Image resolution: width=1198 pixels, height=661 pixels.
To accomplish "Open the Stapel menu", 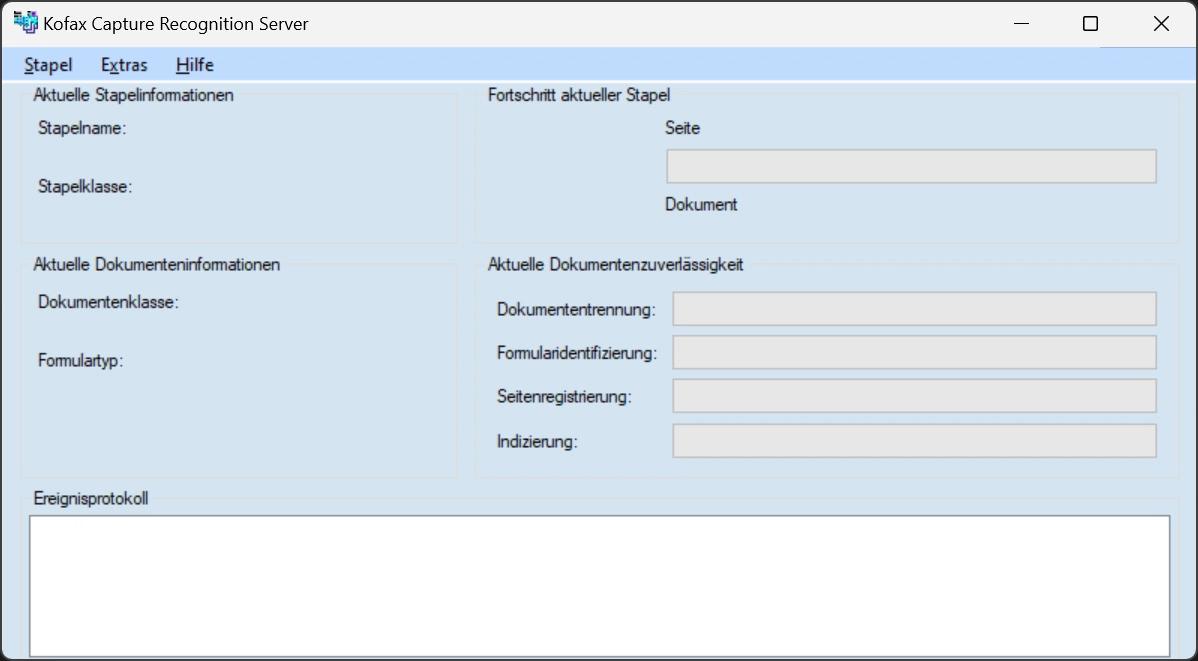I will (x=48, y=65).
